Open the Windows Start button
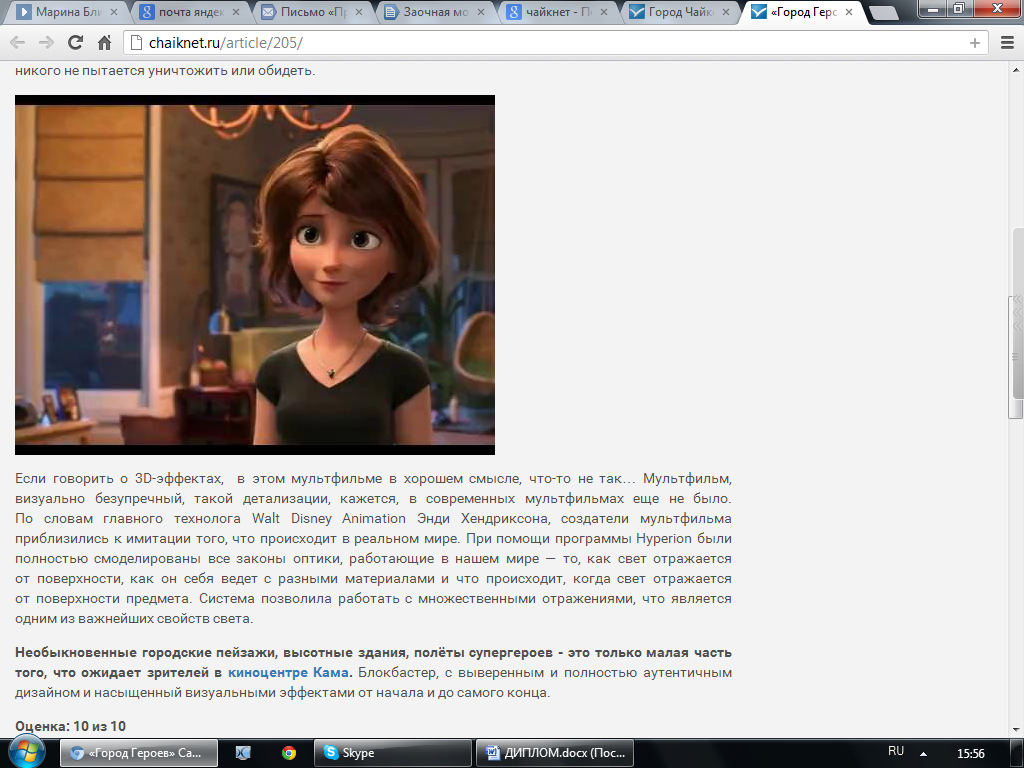Image resolution: width=1024 pixels, height=768 pixels. [x=26, y=752]
